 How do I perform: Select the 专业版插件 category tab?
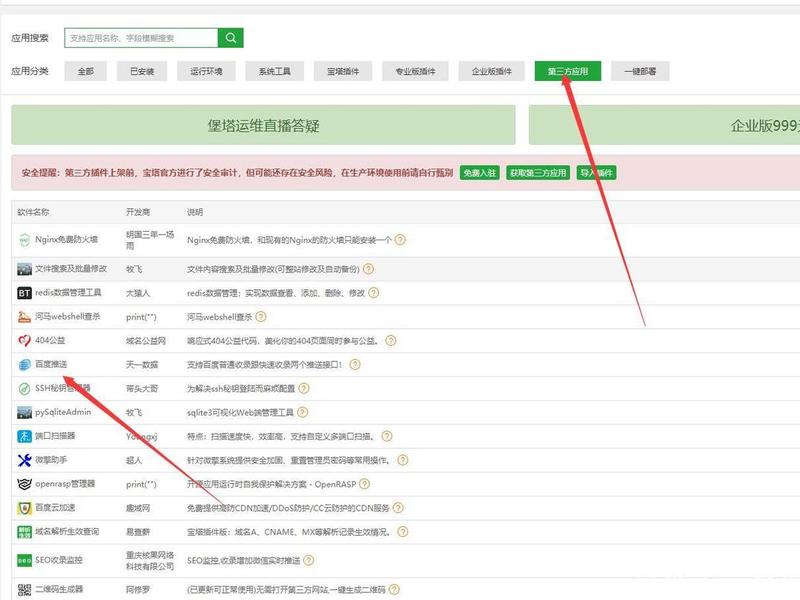[x=415, y=71]
